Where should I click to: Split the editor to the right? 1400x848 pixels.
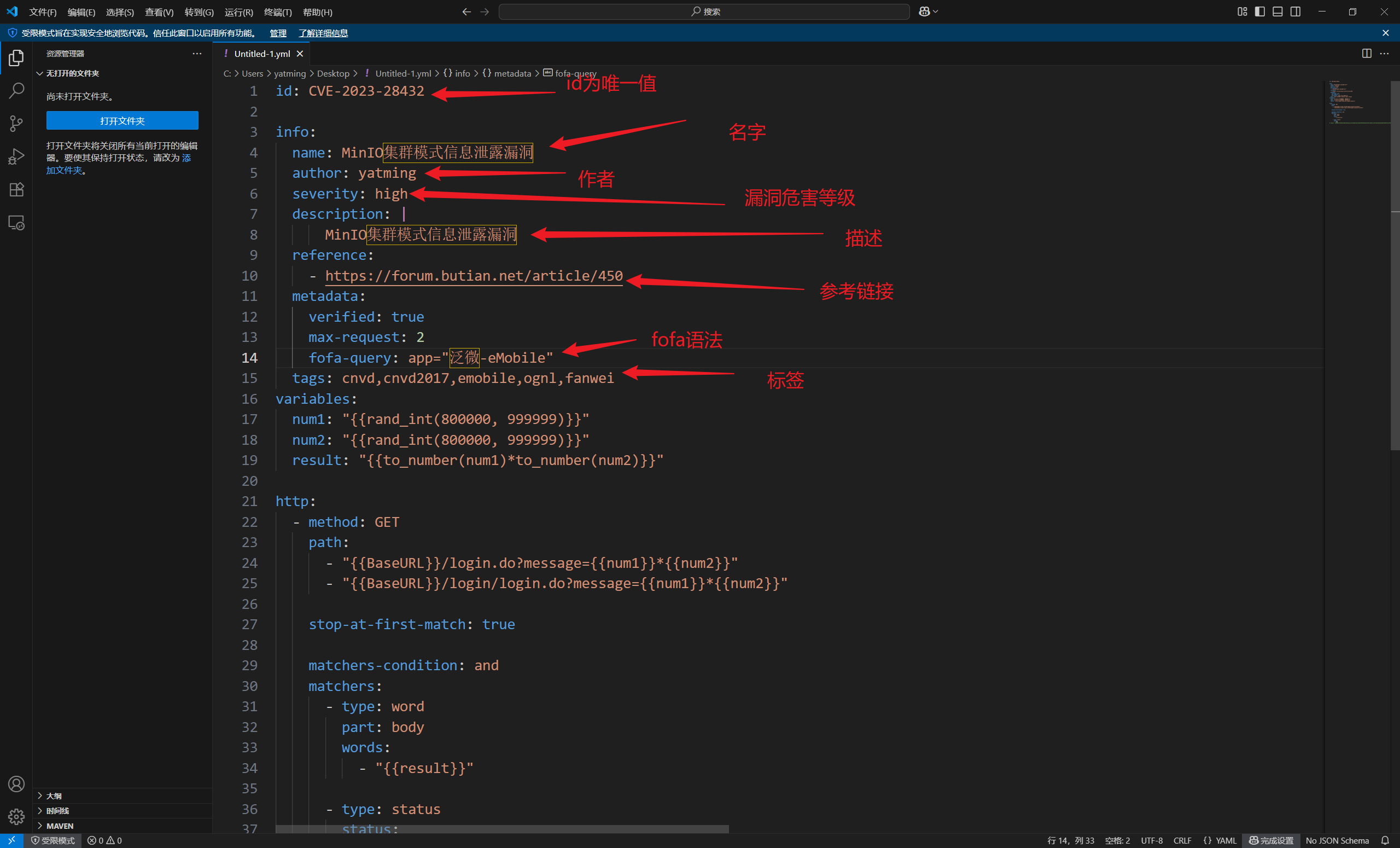(x=1367, y=54)
